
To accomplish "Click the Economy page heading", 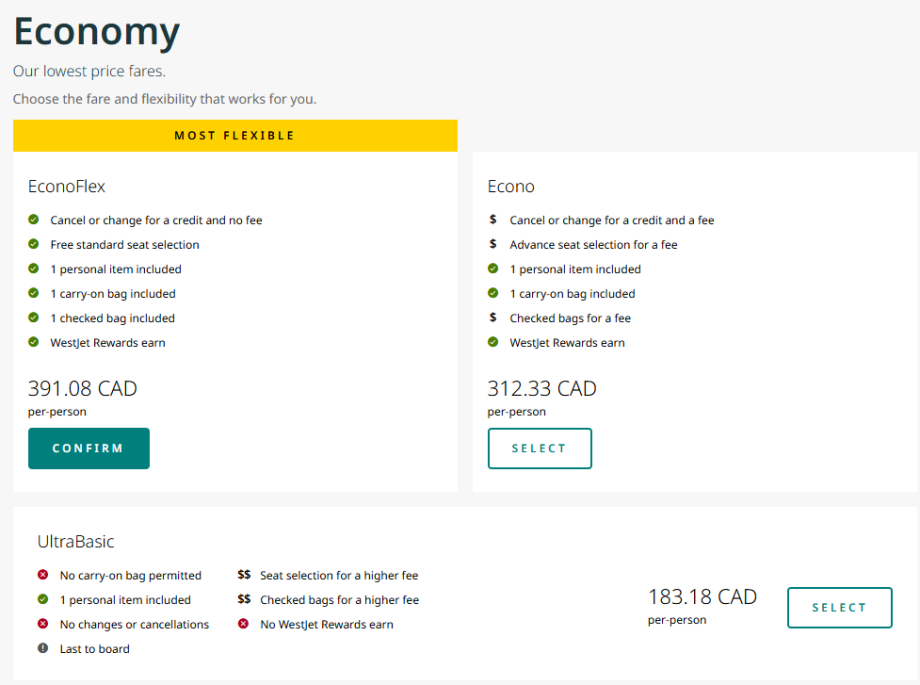I will pyautogui.click(x=97, y=32).
